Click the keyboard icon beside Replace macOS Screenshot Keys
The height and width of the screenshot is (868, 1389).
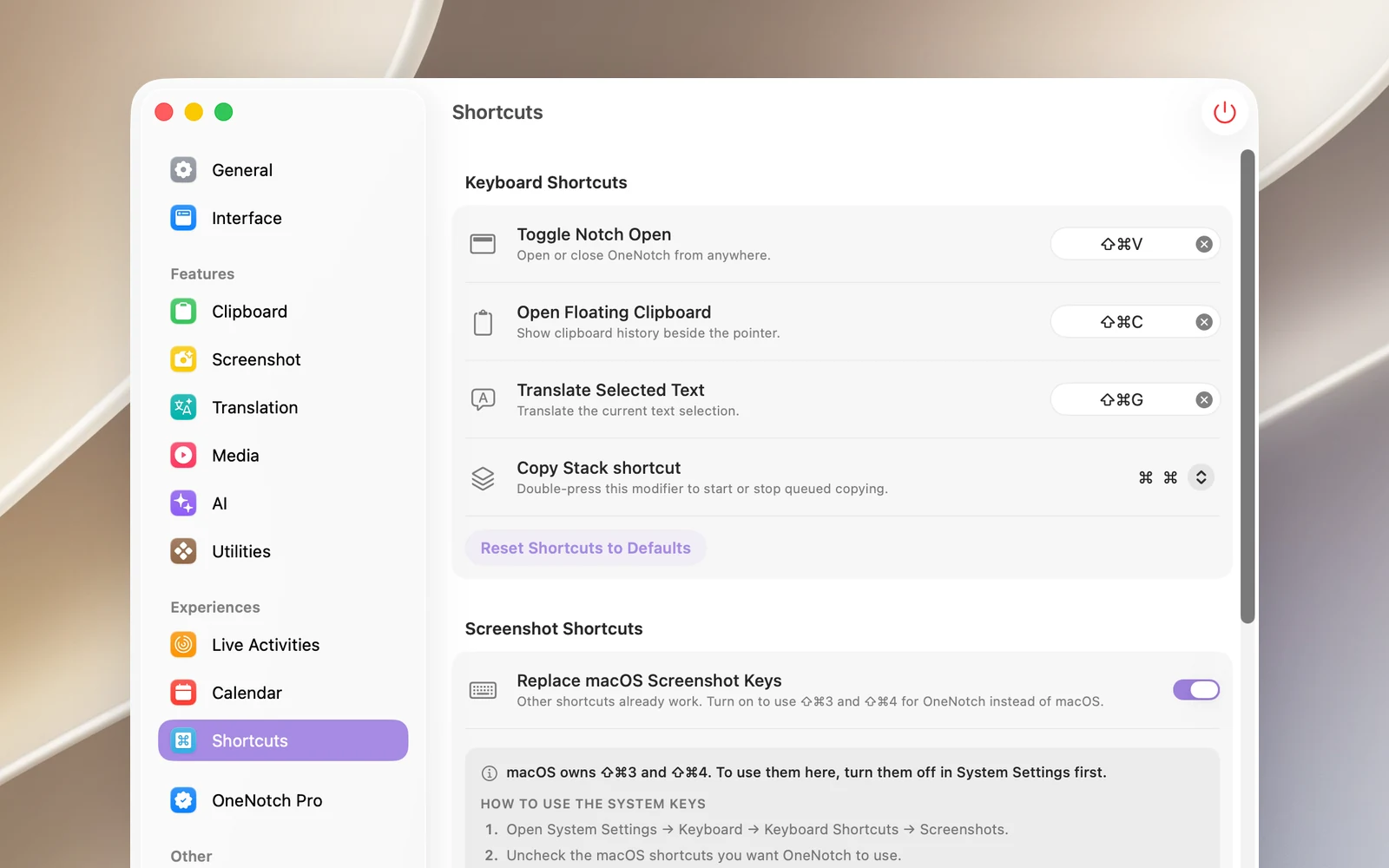click(483, 690)
